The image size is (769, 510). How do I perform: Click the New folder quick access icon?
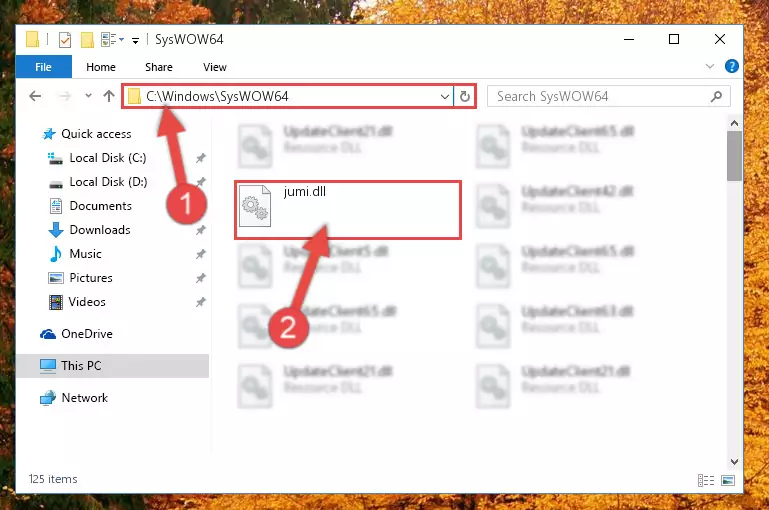[x=87, y=39]
